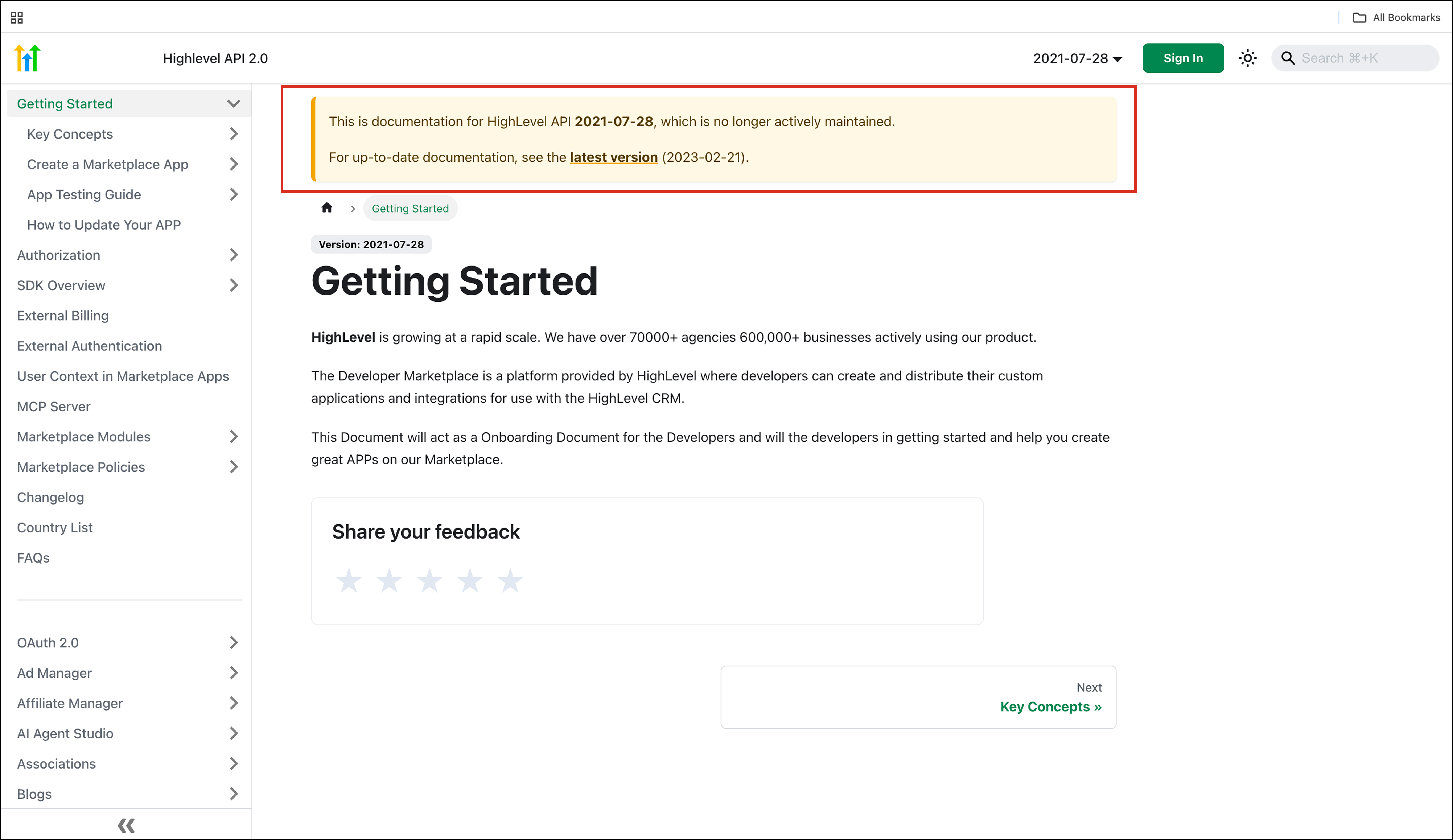Rate one star in feedback
Viewport: 1453px width, 840px height.
349,581
